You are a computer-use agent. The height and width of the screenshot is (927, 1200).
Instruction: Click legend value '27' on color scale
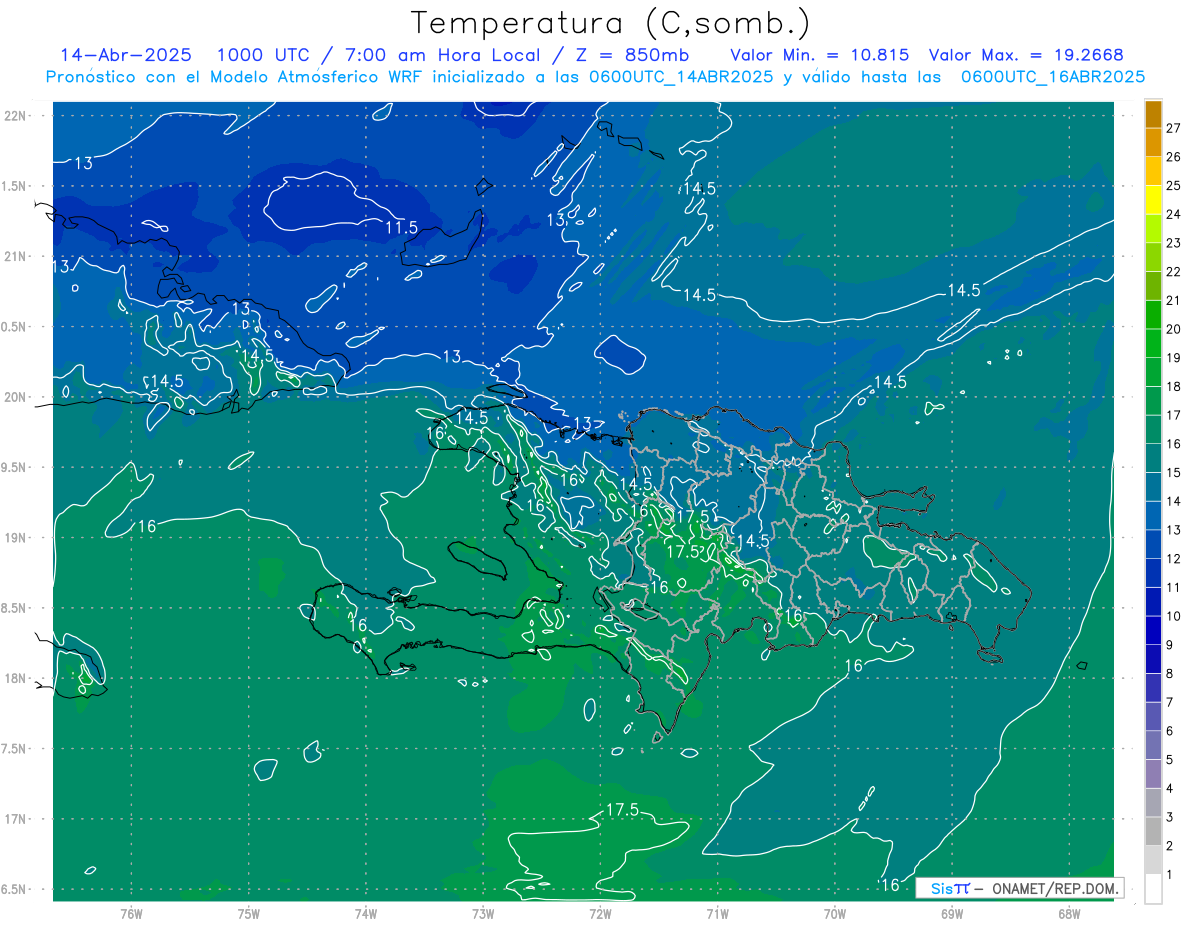tap(1174, 128)
